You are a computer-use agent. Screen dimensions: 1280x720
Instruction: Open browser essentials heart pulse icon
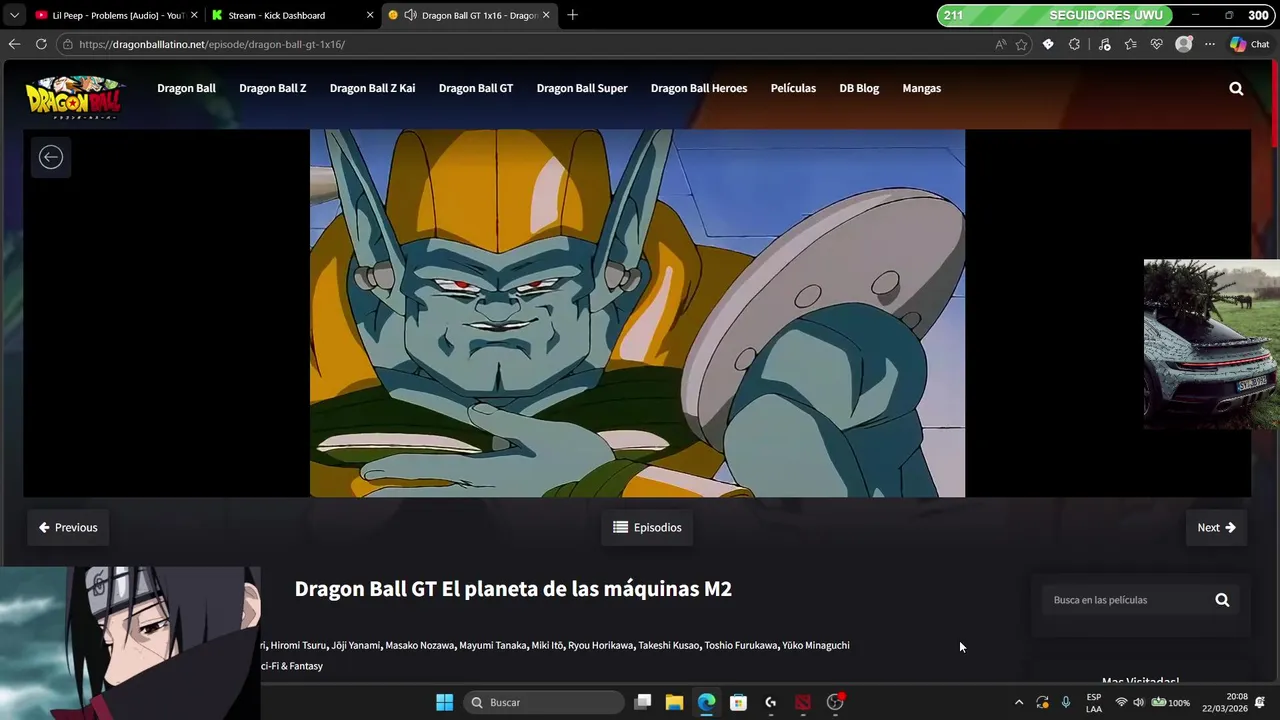(1157, 44)
